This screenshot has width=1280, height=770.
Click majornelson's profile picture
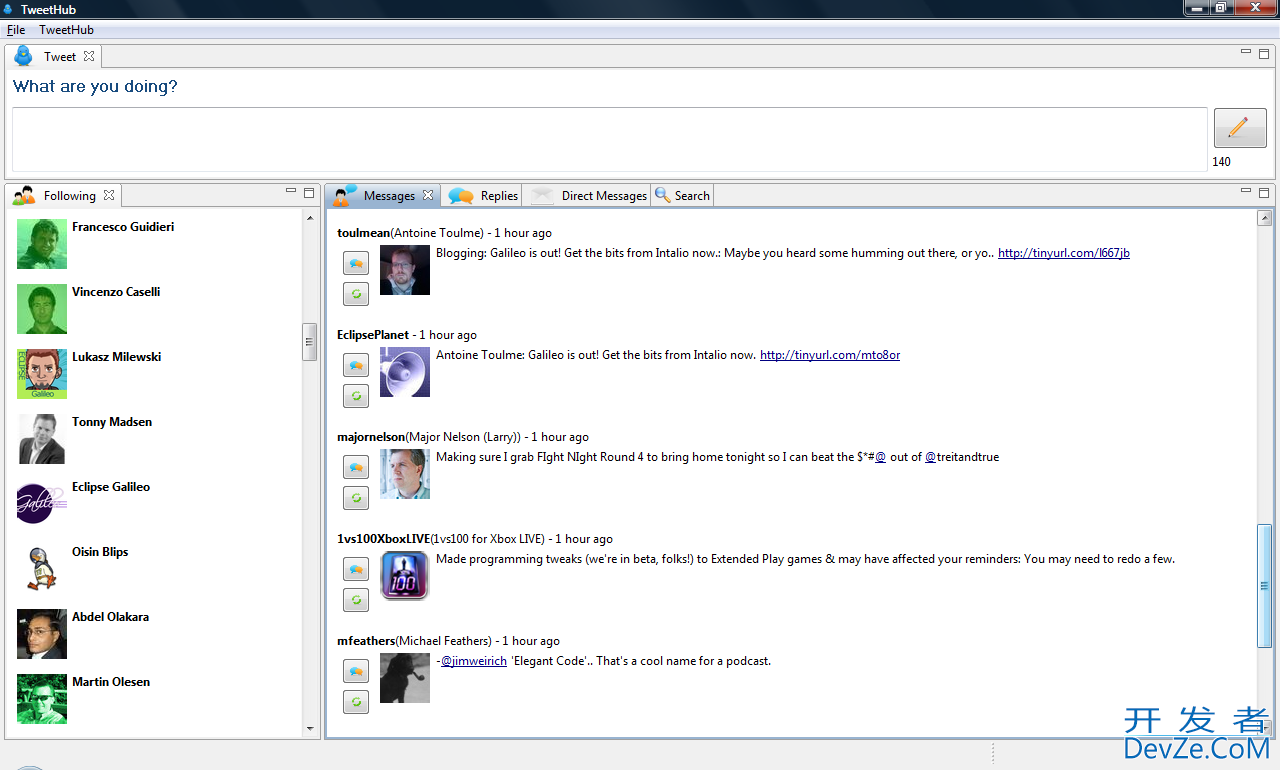tap(405, 474)
